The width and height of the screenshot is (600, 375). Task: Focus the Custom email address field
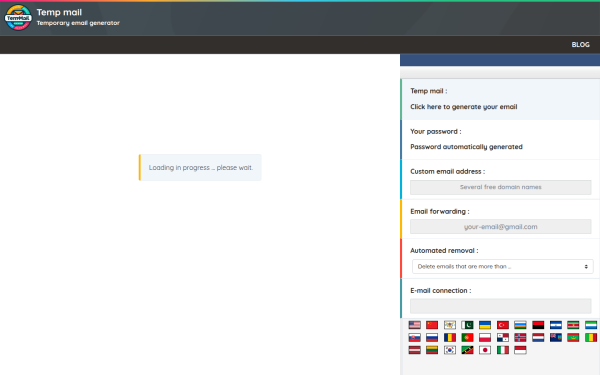501,187
